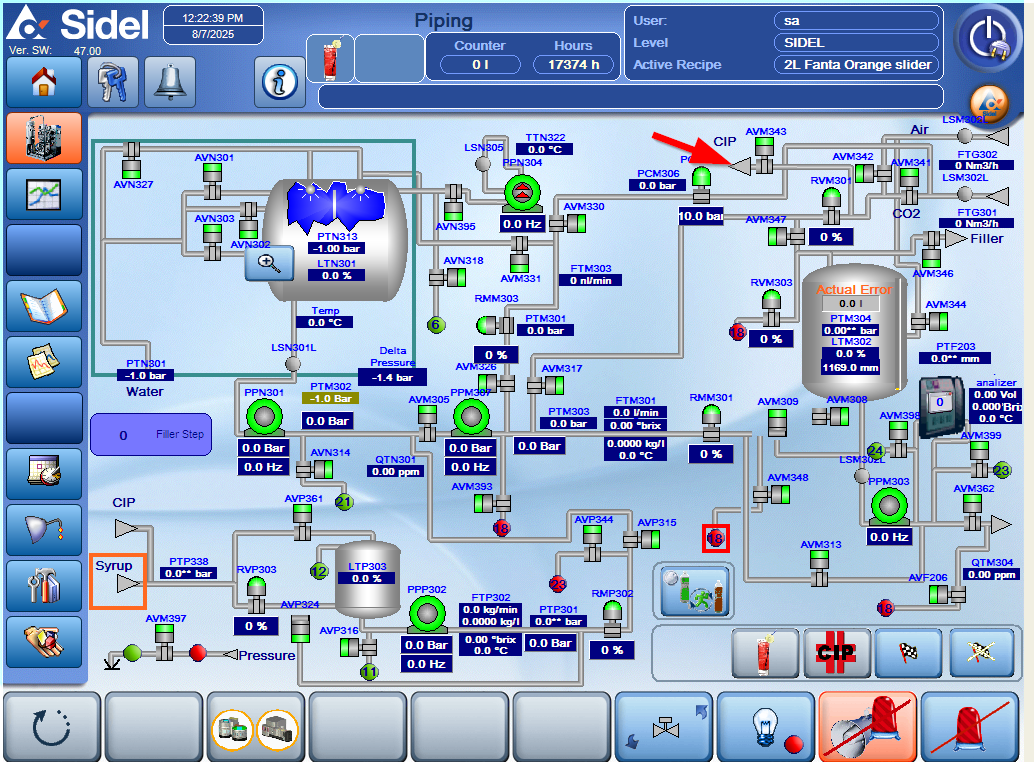Select pump PPP302
Viewport: 1034px width, 762px height.
(427, 615)
